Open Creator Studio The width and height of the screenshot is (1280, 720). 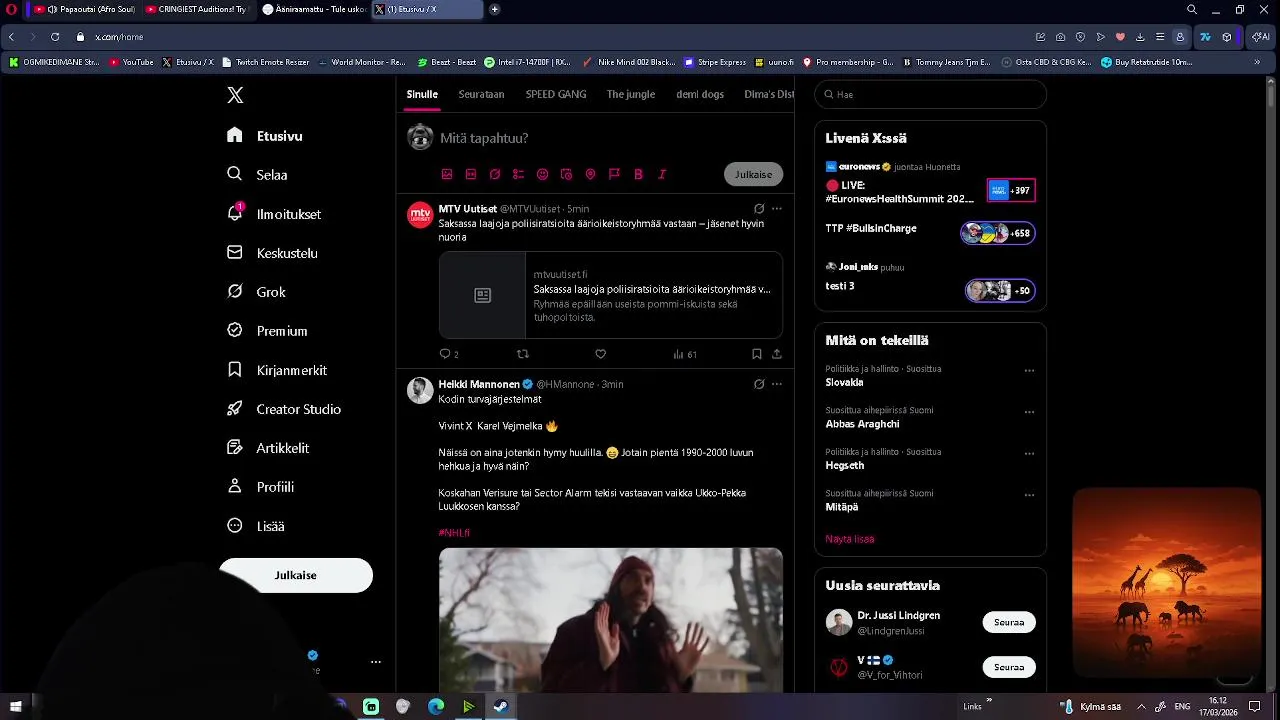point(284,409)
